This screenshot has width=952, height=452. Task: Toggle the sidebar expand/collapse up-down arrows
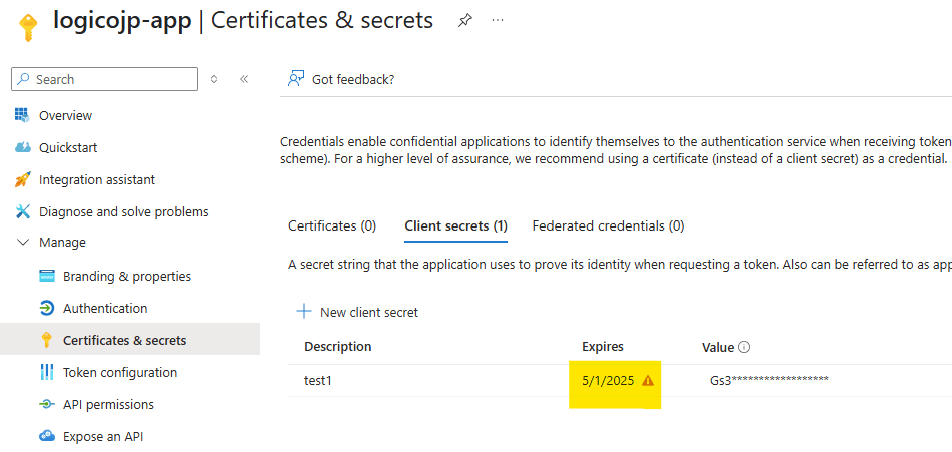(214, 79)
